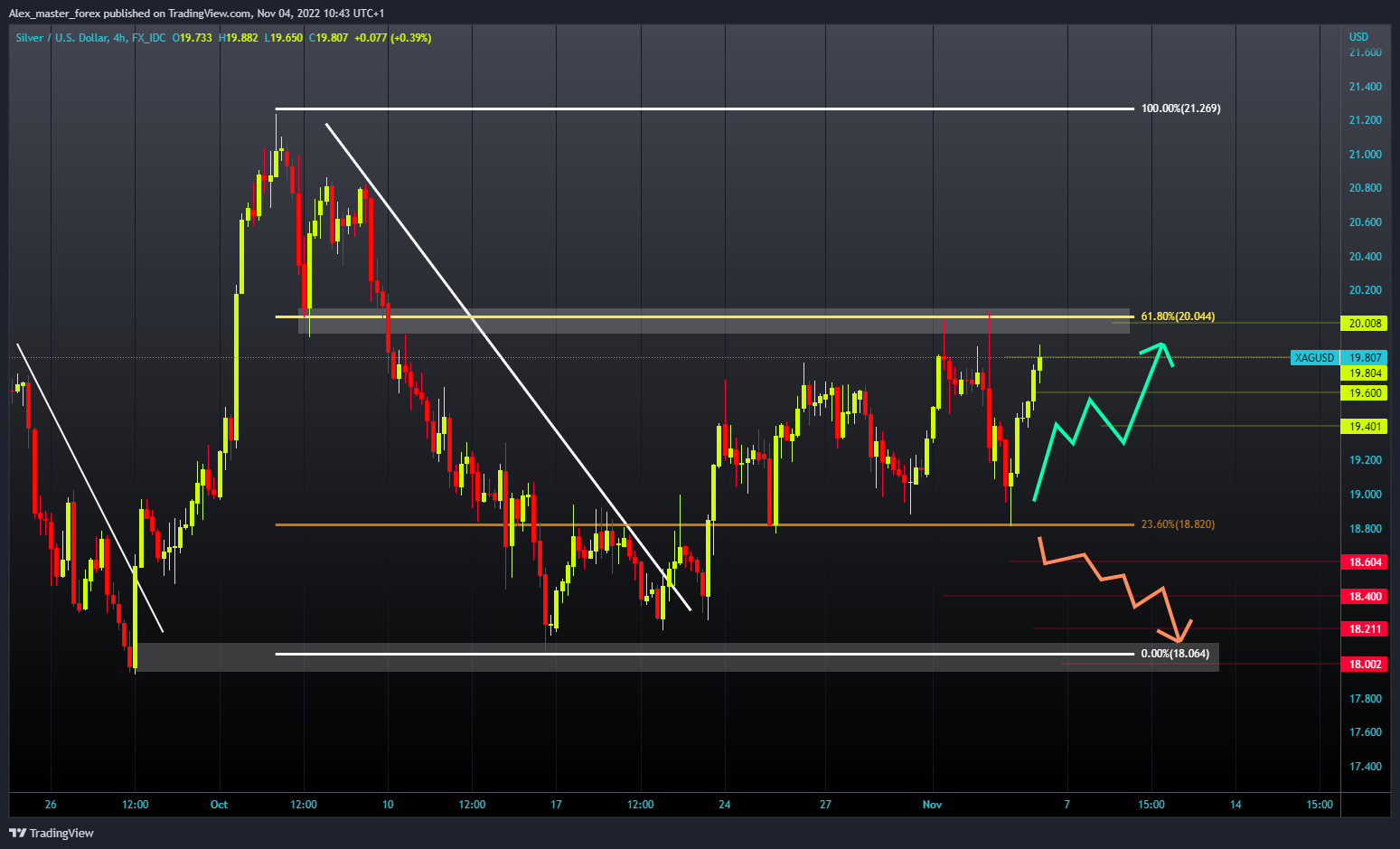1400x849 pixels.
Task: Click the 24 date label on time axis
Action: tap(724, 805)
